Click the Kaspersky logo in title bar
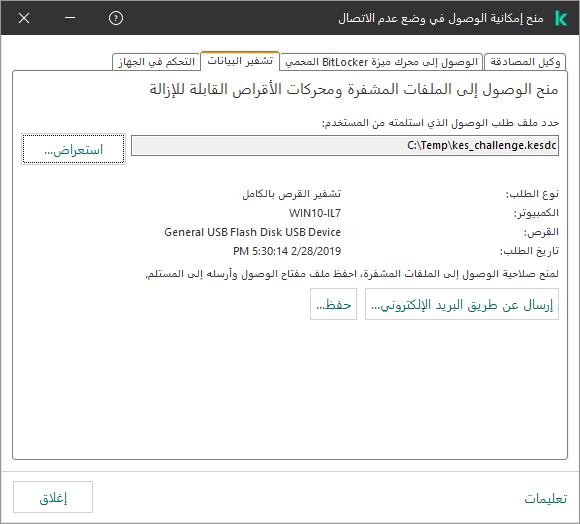The image size is (580, 524). tap(561, 18)
